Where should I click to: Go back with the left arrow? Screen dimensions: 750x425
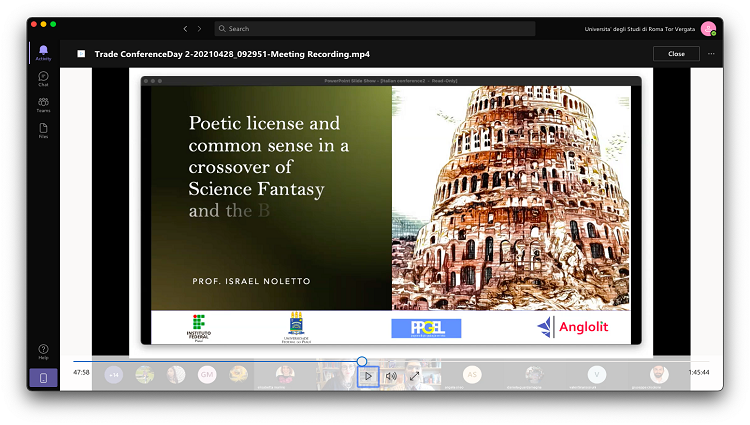click(185, 29)
